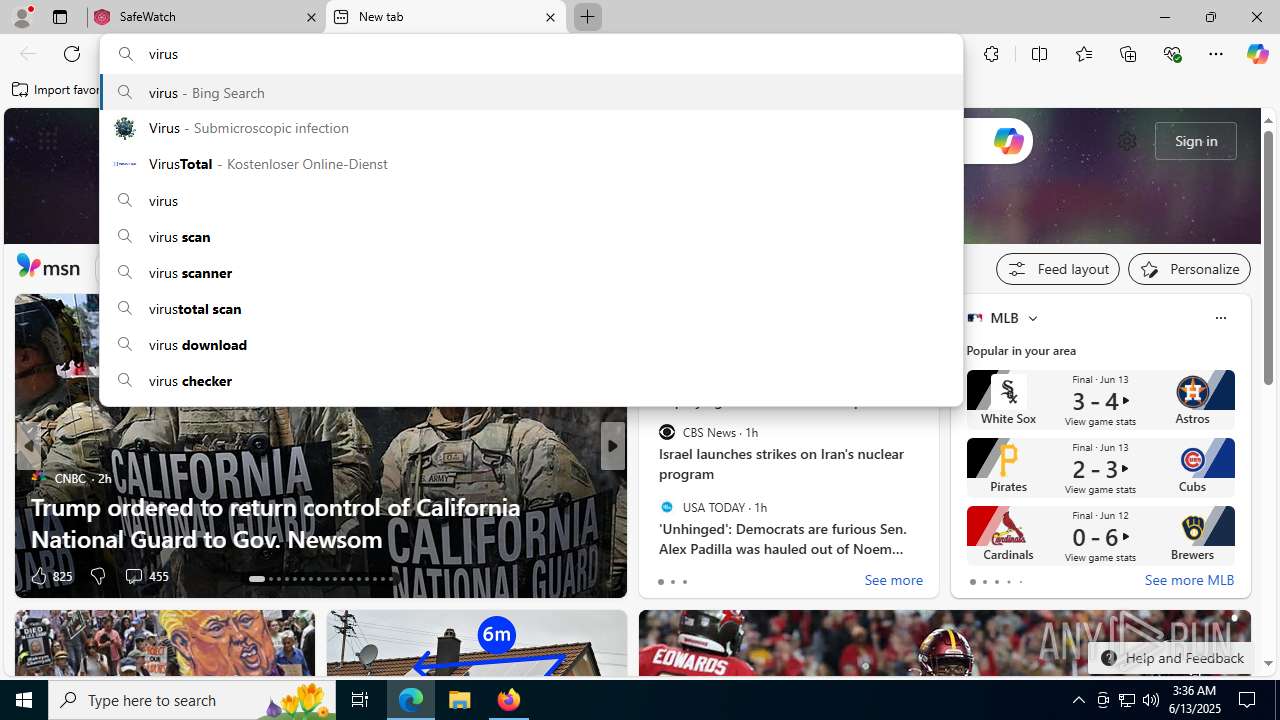
Task: Open Browser essentials icon
Action: pos(1172,54)
